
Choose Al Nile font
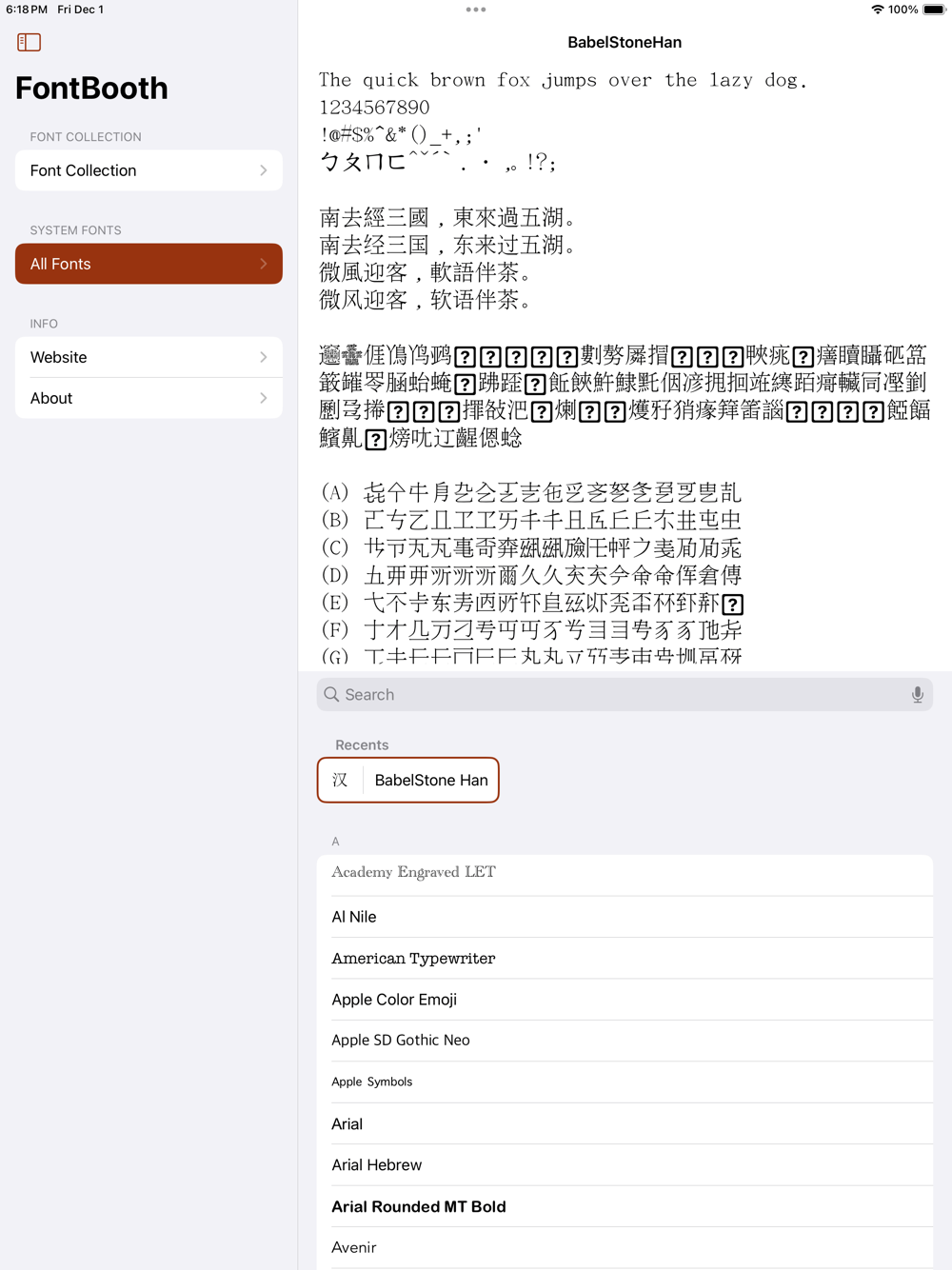click(x=625, y=917)
